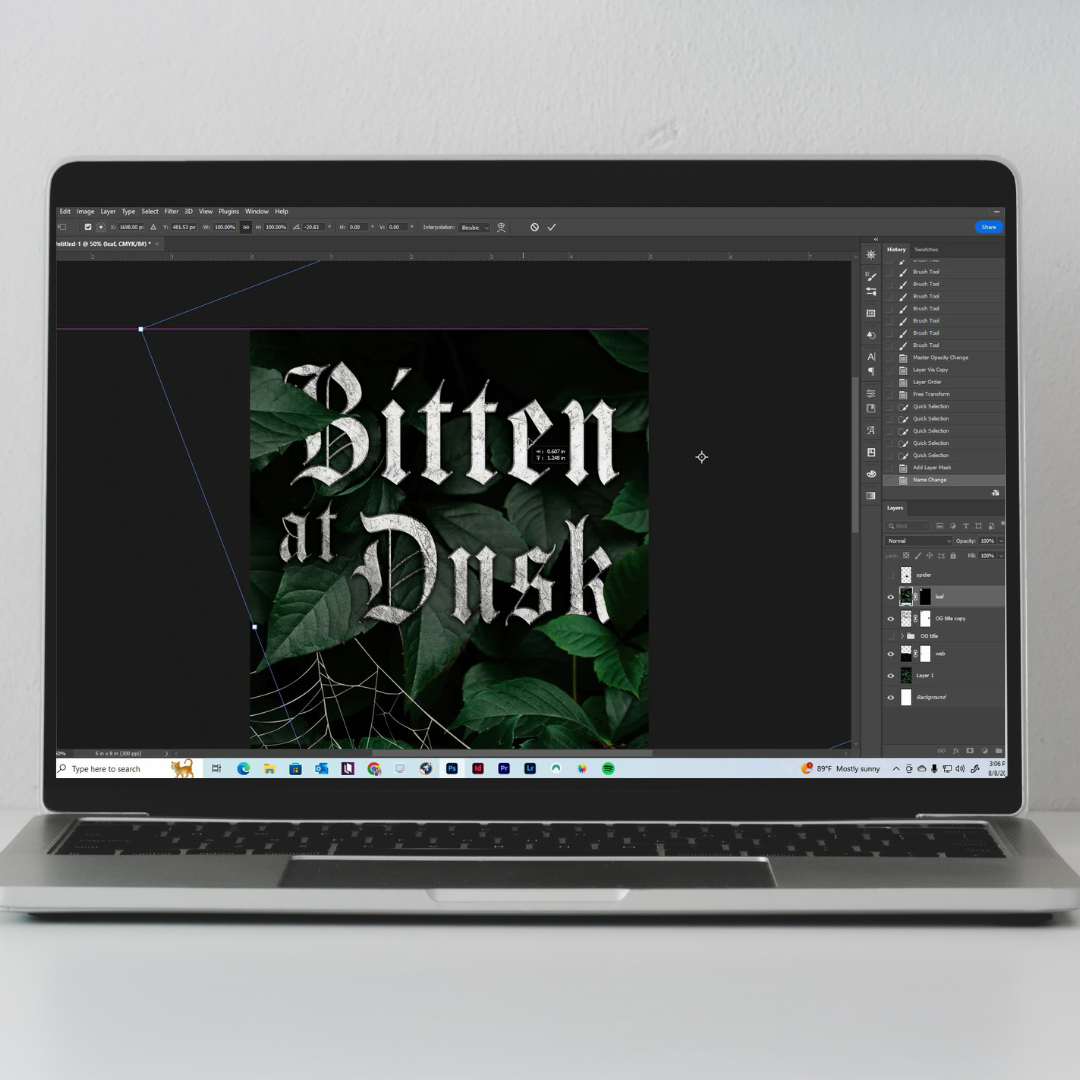Select the Free Transform history state

(x=944, y=395)
